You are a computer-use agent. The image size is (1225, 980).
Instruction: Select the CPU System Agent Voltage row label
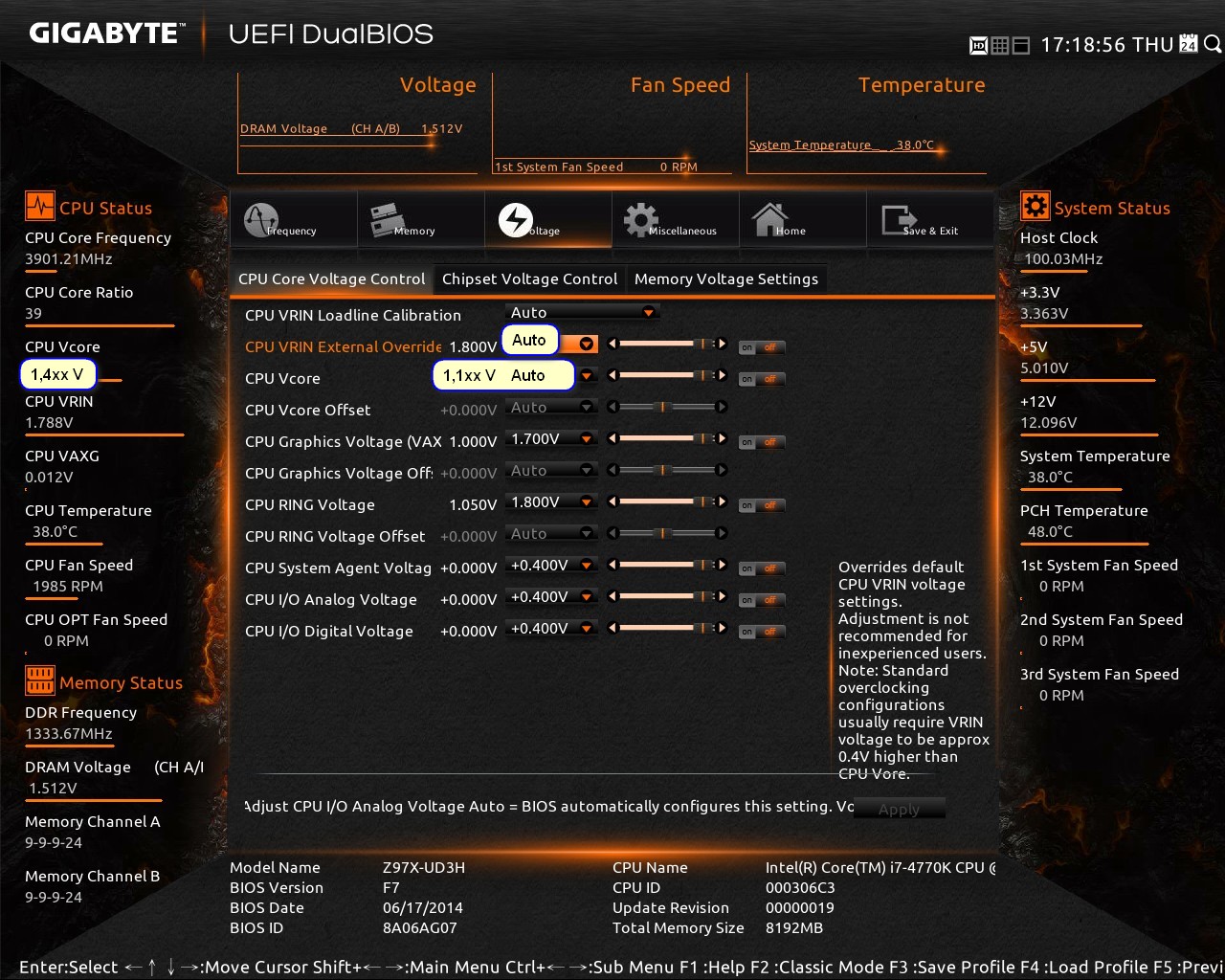(x=339, y=568)
